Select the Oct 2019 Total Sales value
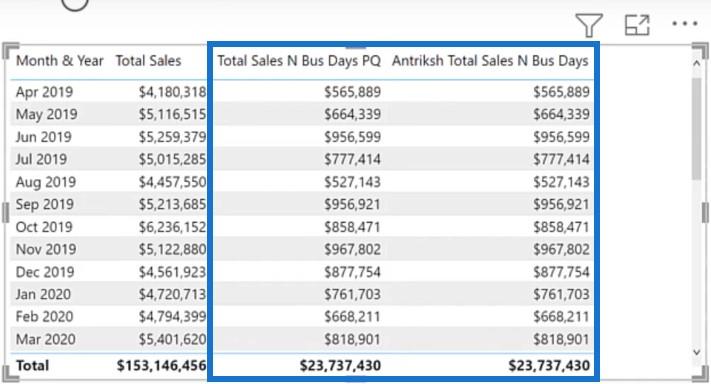Viewport: 711px width, 384px height. (172, 227)
